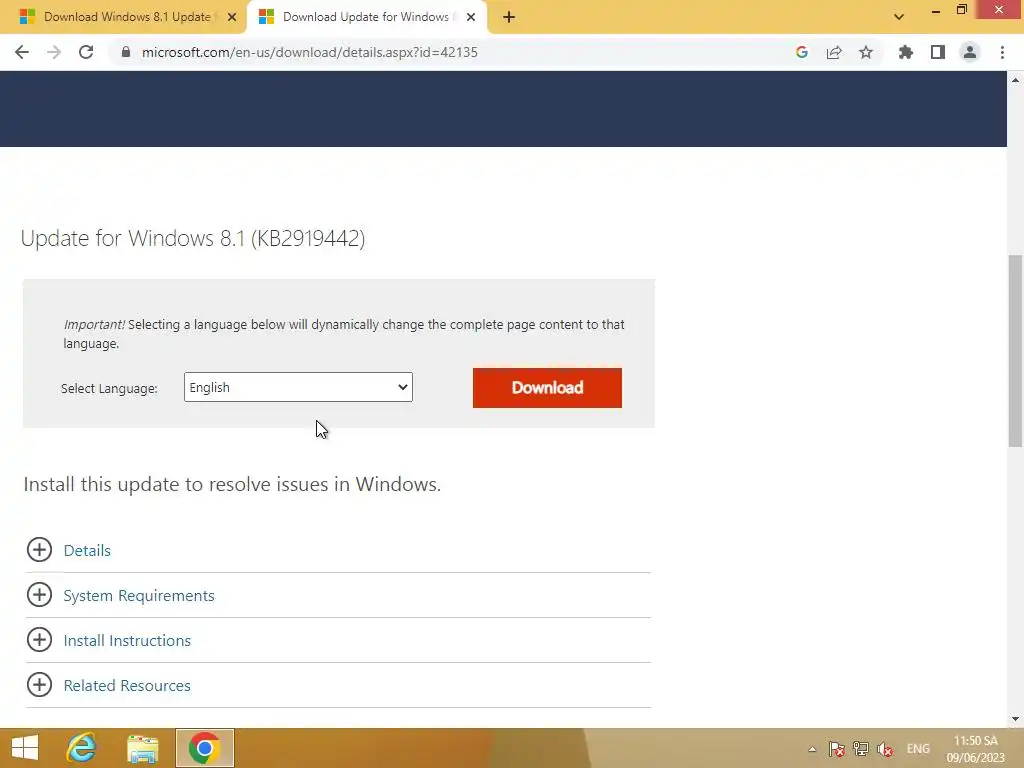
Task: Bookmark this page with the star
Action: coord(866,52)
